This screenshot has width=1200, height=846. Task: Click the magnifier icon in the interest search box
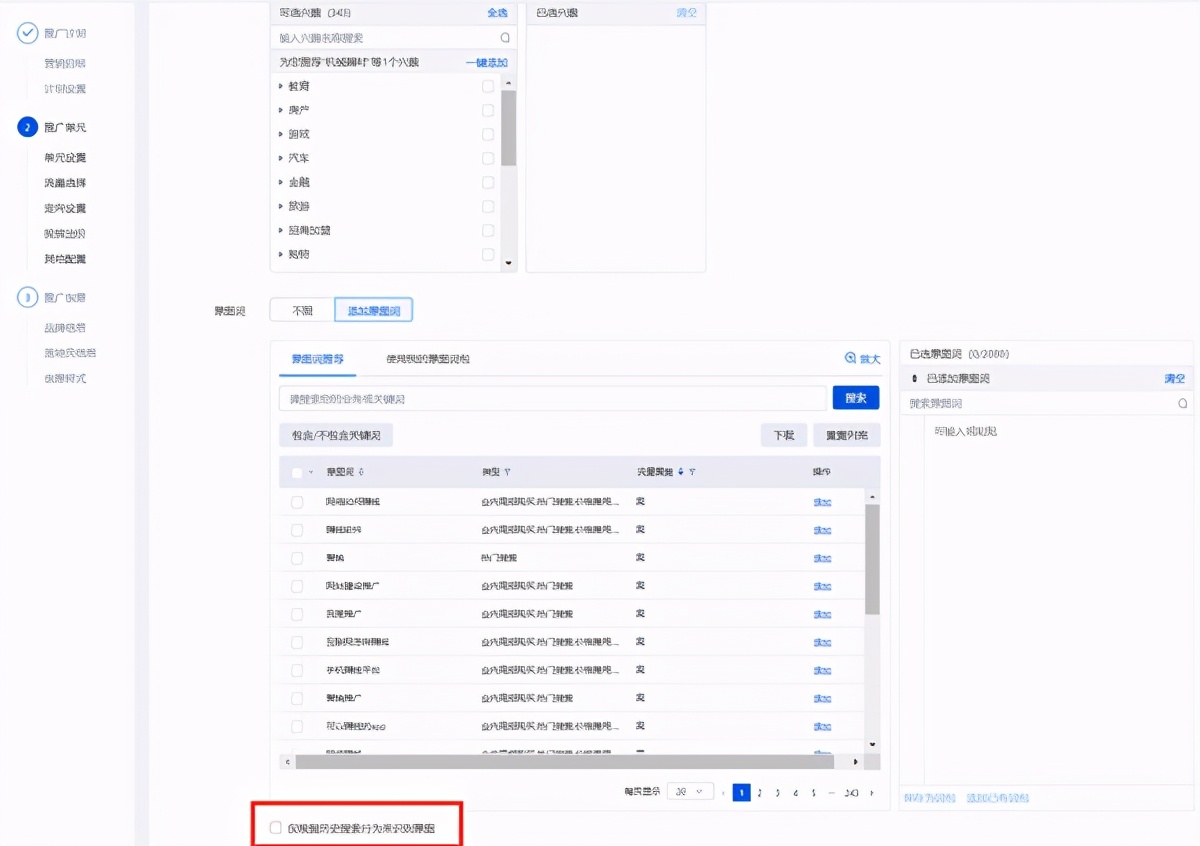click(504, 36)
